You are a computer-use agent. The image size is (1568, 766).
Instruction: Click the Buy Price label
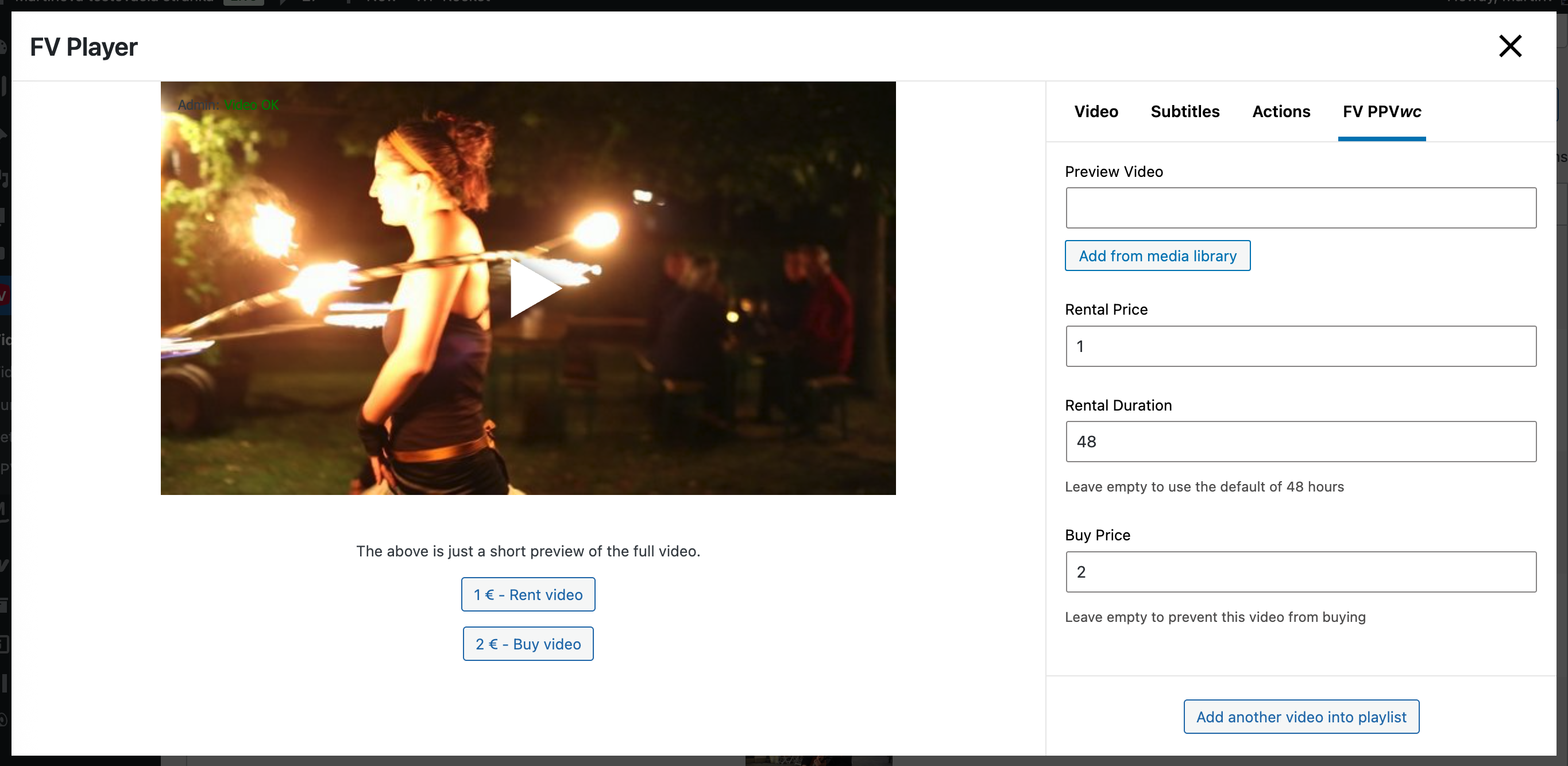pos(1097,535)
